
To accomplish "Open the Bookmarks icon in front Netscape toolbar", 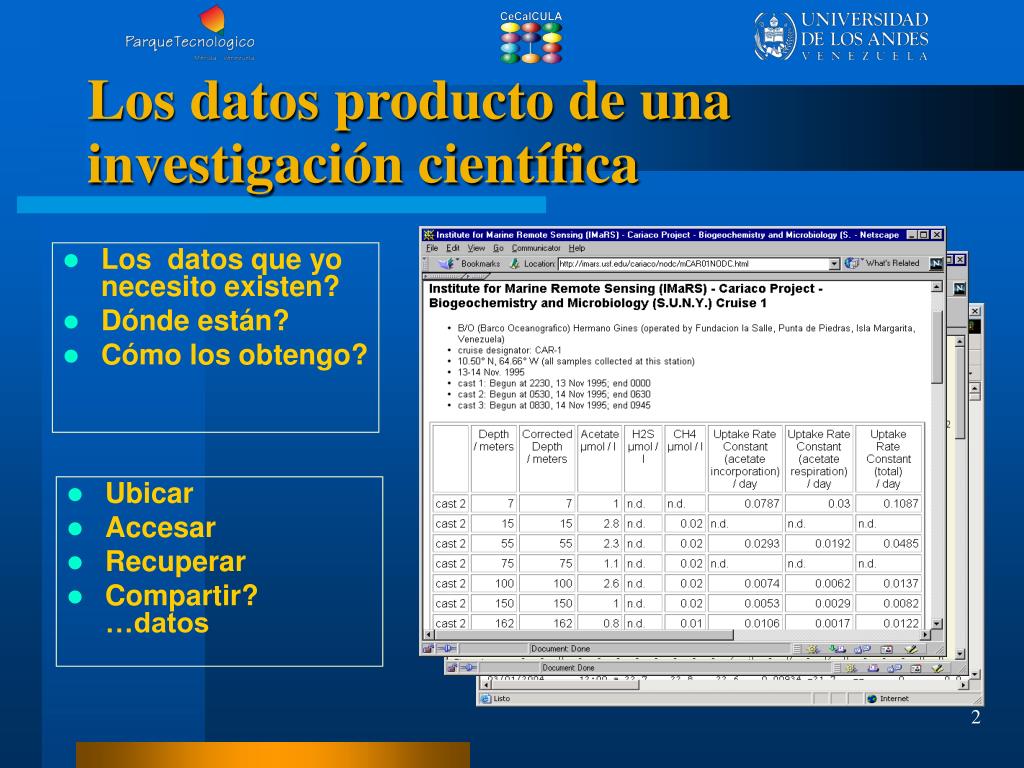I will [x=447, y=263].
